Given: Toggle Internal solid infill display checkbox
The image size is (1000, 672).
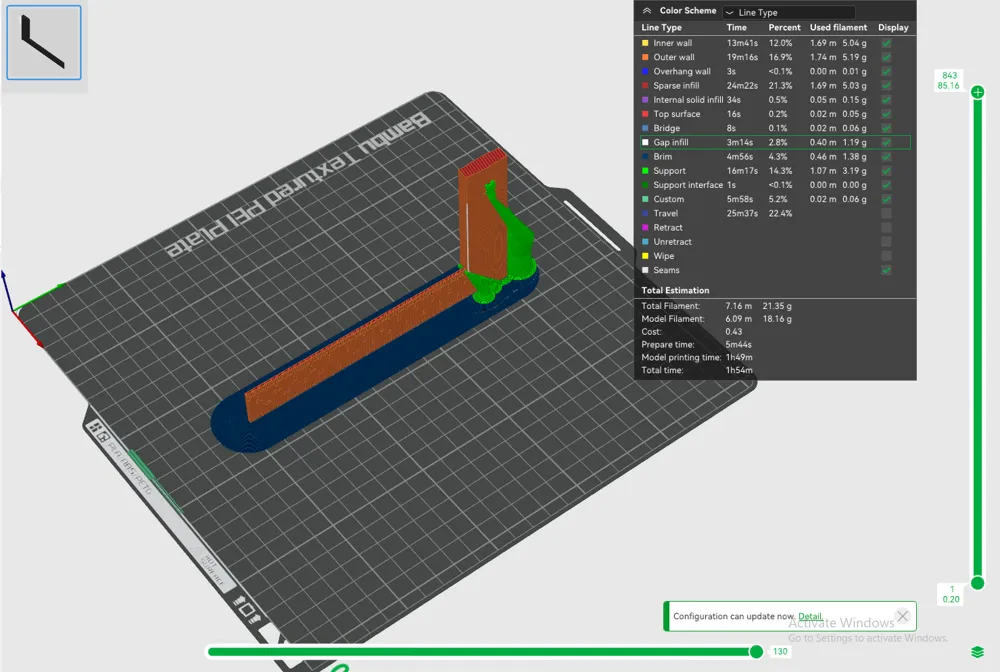Looking at the screenshot, I should pyautogui.click(x=886, y=100).
